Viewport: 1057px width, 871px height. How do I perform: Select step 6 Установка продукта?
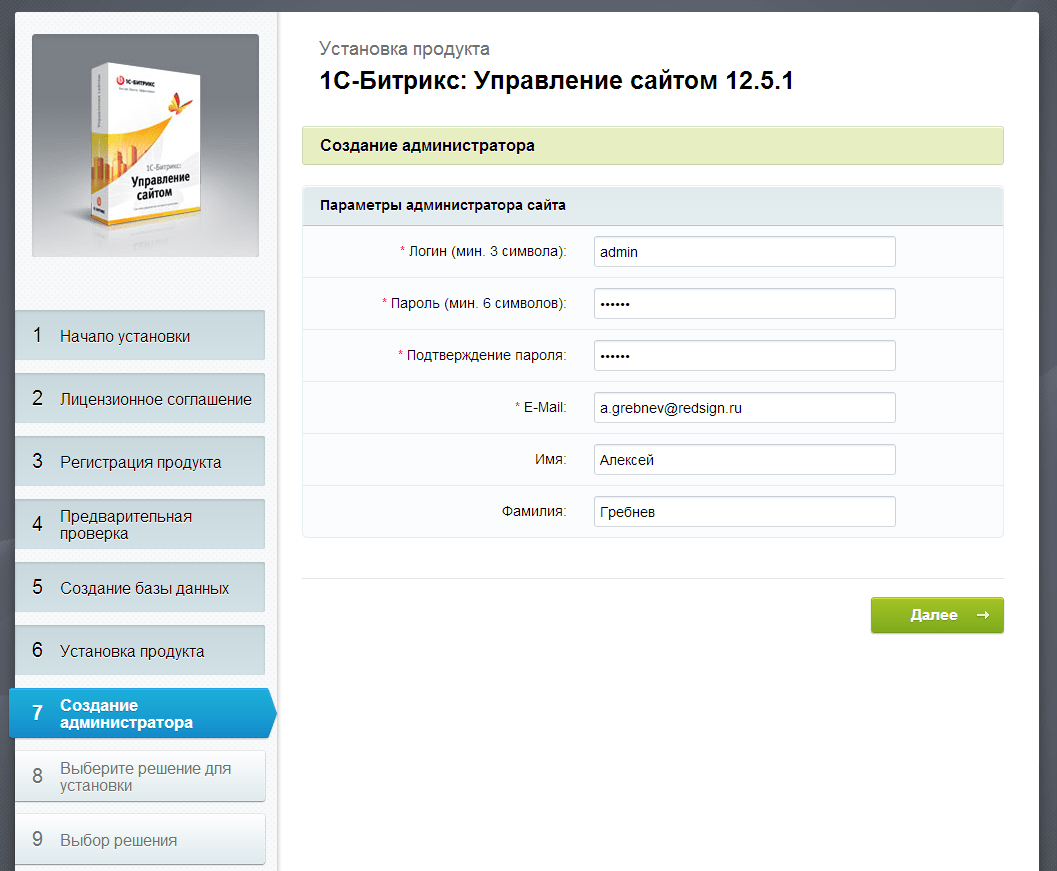(140, 651)
